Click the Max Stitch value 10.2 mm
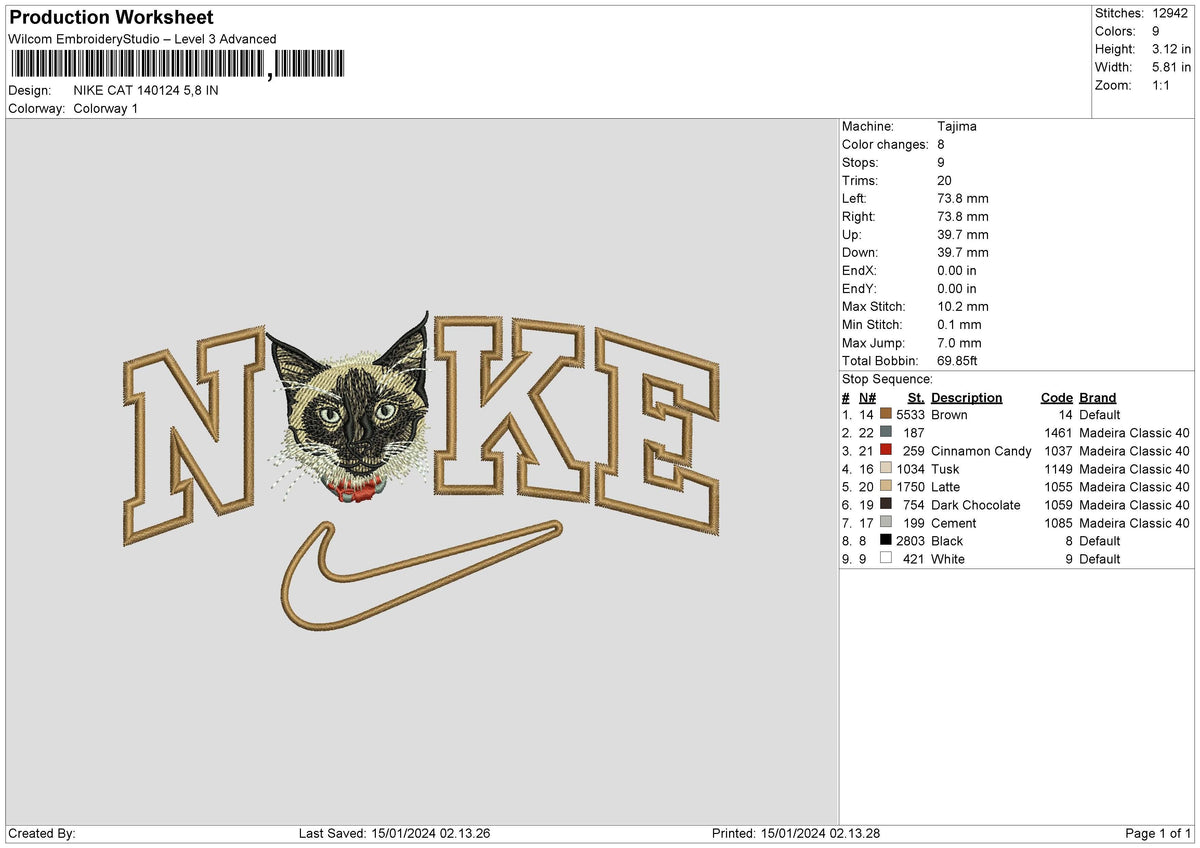 (963, 306)
